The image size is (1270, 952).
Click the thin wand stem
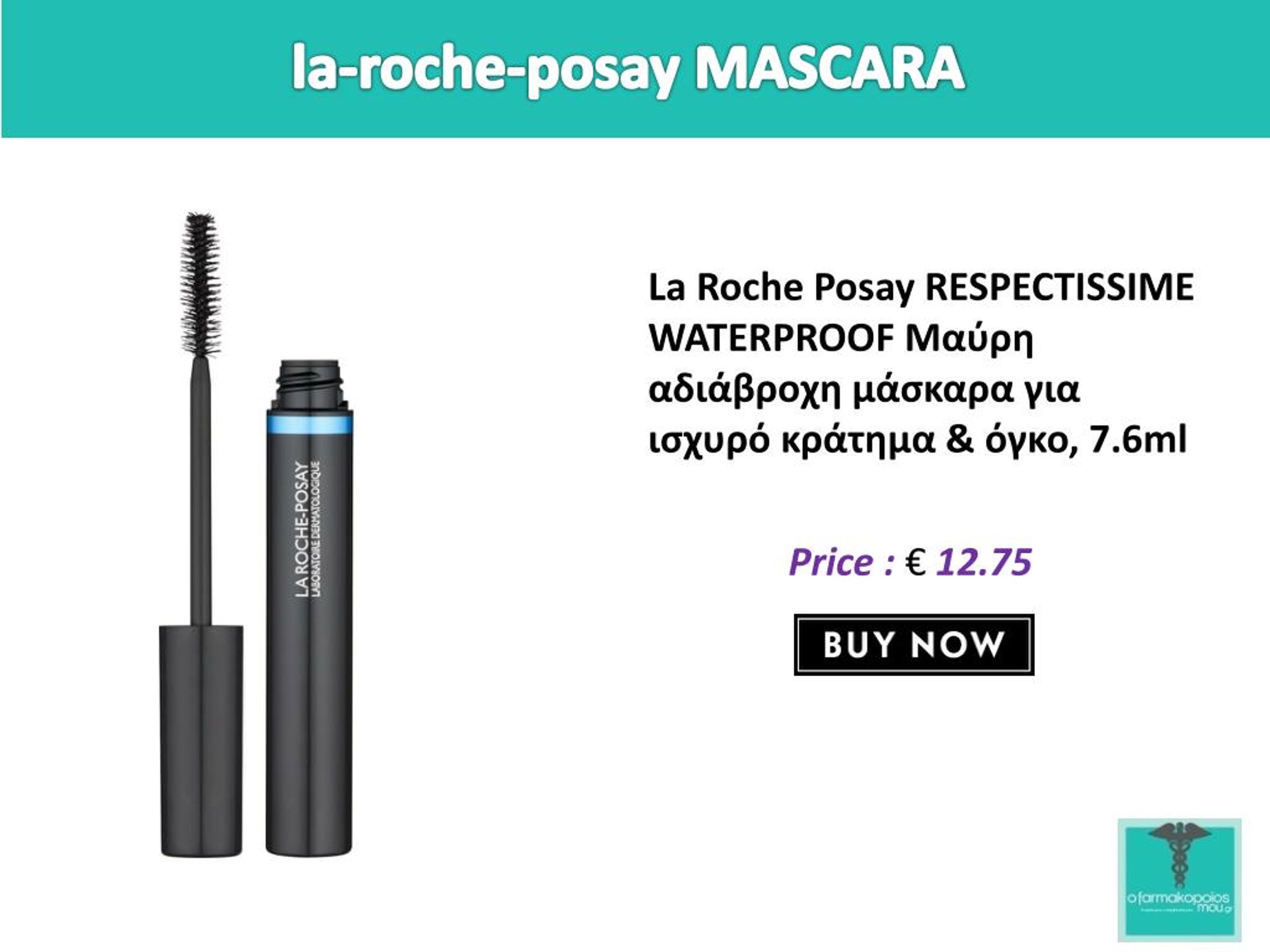coord(201,491)
